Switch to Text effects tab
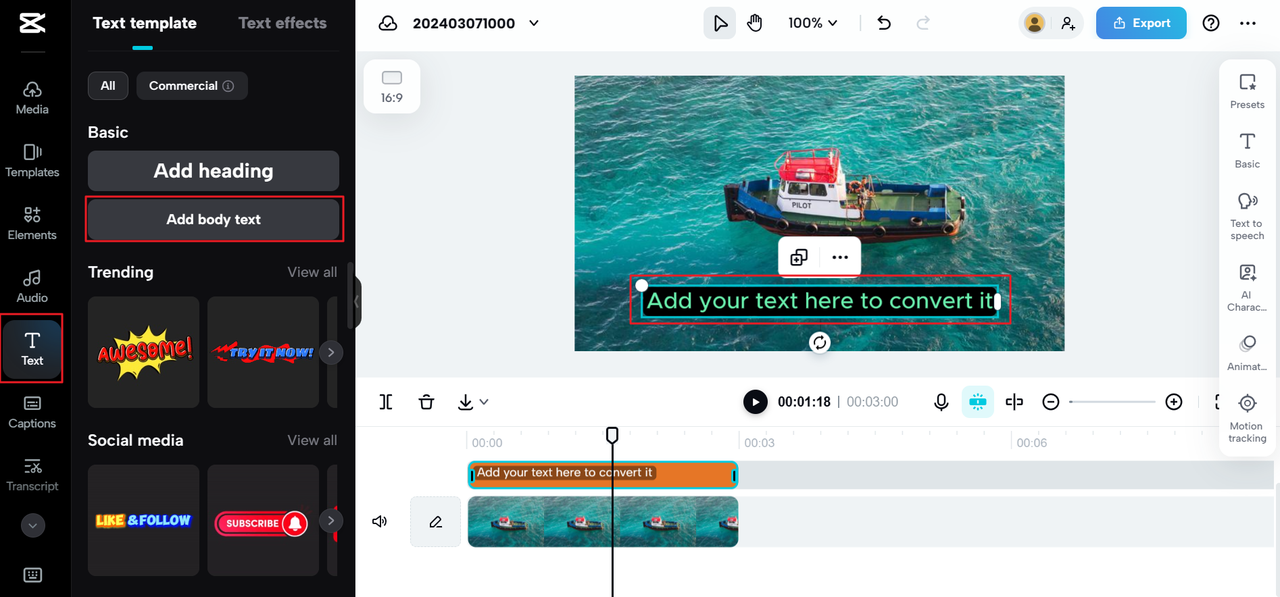The image size is (1280, 597). (282, 23)
